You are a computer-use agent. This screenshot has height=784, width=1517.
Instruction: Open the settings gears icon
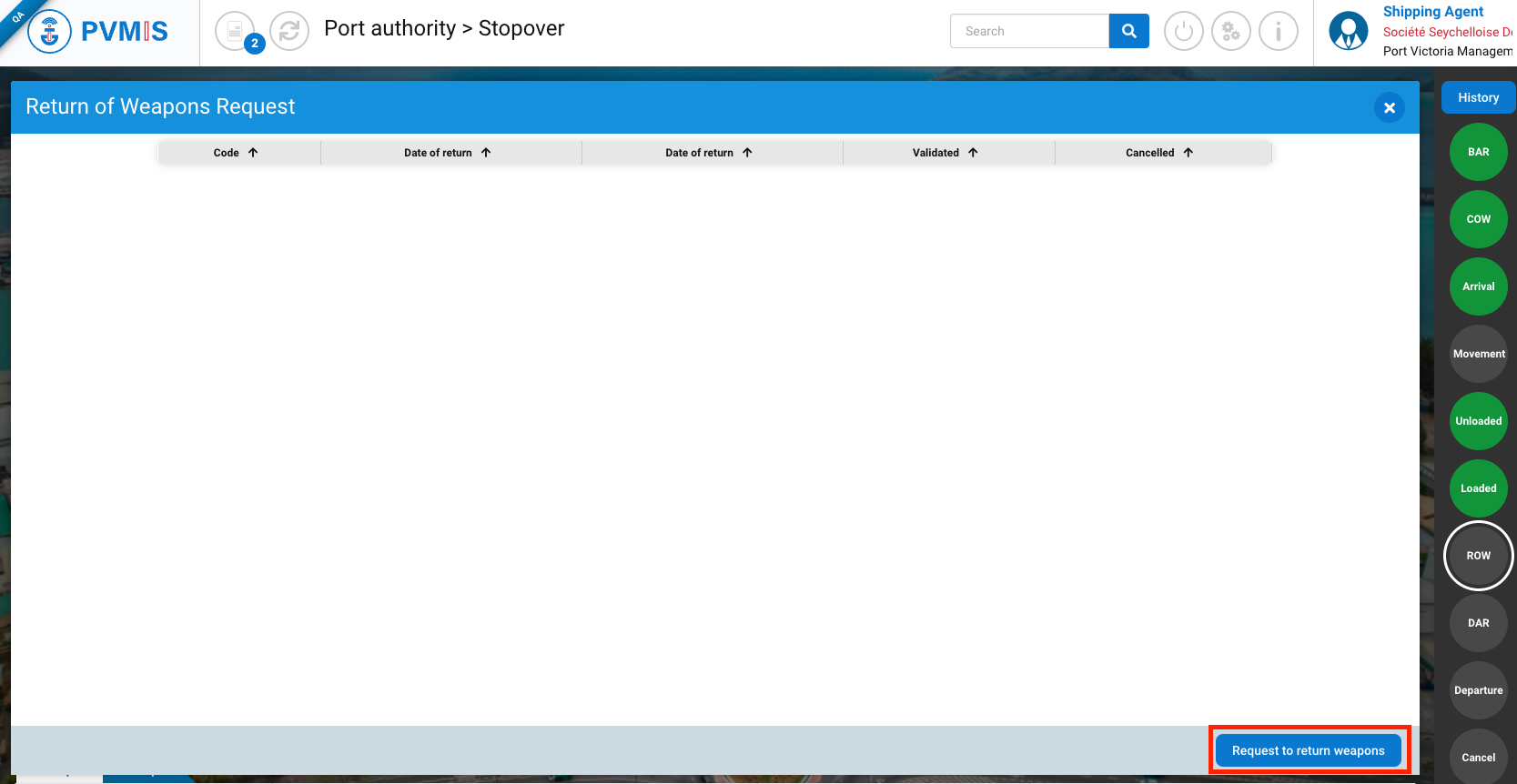click(x=1230, y=32)
